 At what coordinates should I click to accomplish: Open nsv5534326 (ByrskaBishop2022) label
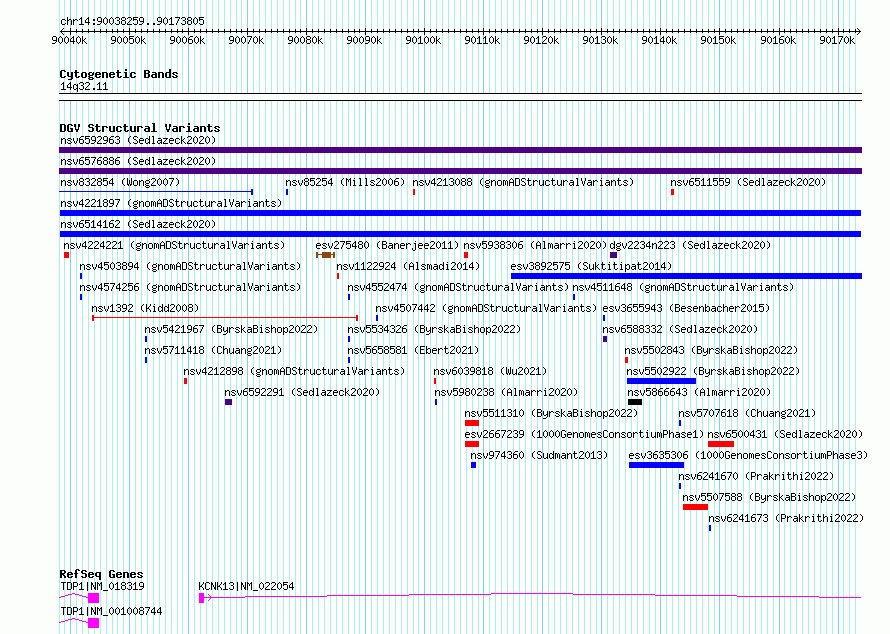tap(434, 329)
